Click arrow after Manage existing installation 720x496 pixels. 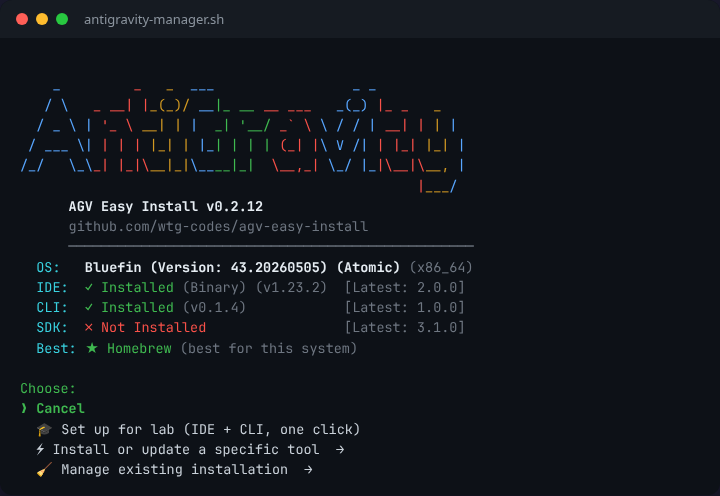pos(308,469)
